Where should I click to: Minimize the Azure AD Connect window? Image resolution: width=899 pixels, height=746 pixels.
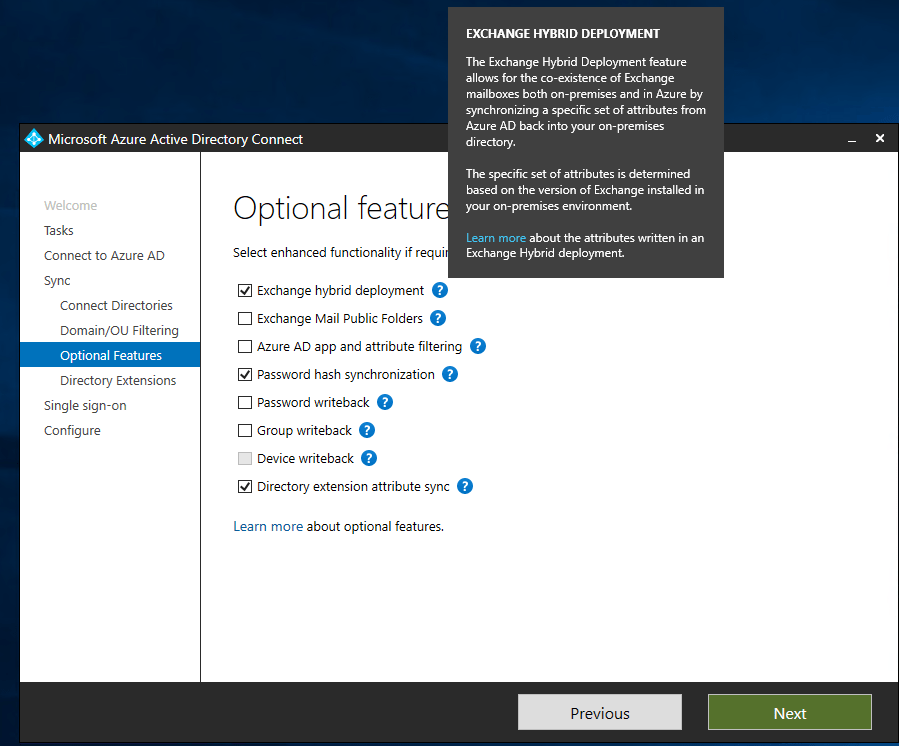point(852,139)
